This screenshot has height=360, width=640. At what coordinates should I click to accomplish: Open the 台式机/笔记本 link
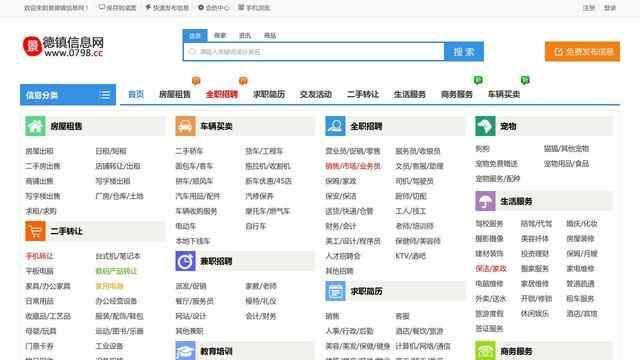click(x=118, y=256)
